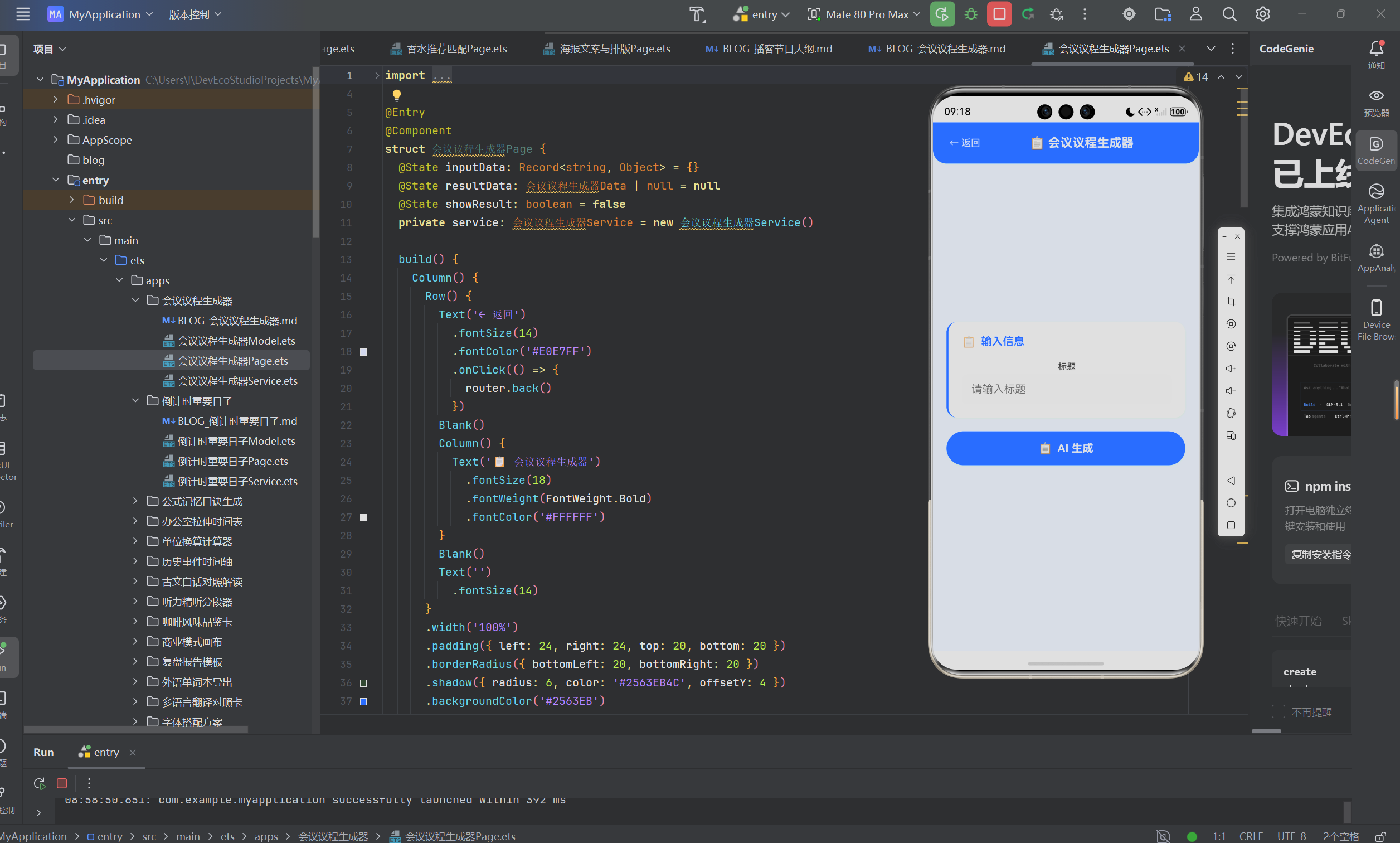Screen dimensions: 1400x843
Task: Stop the running app with red square
Action: click(999, 14)
